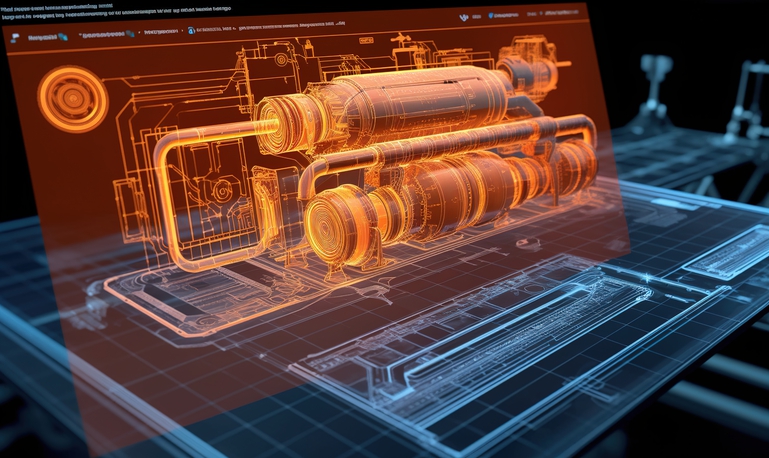Click the blue rectangular panel on table right
This screenshot has height=458, width=769.
point(725,250)
